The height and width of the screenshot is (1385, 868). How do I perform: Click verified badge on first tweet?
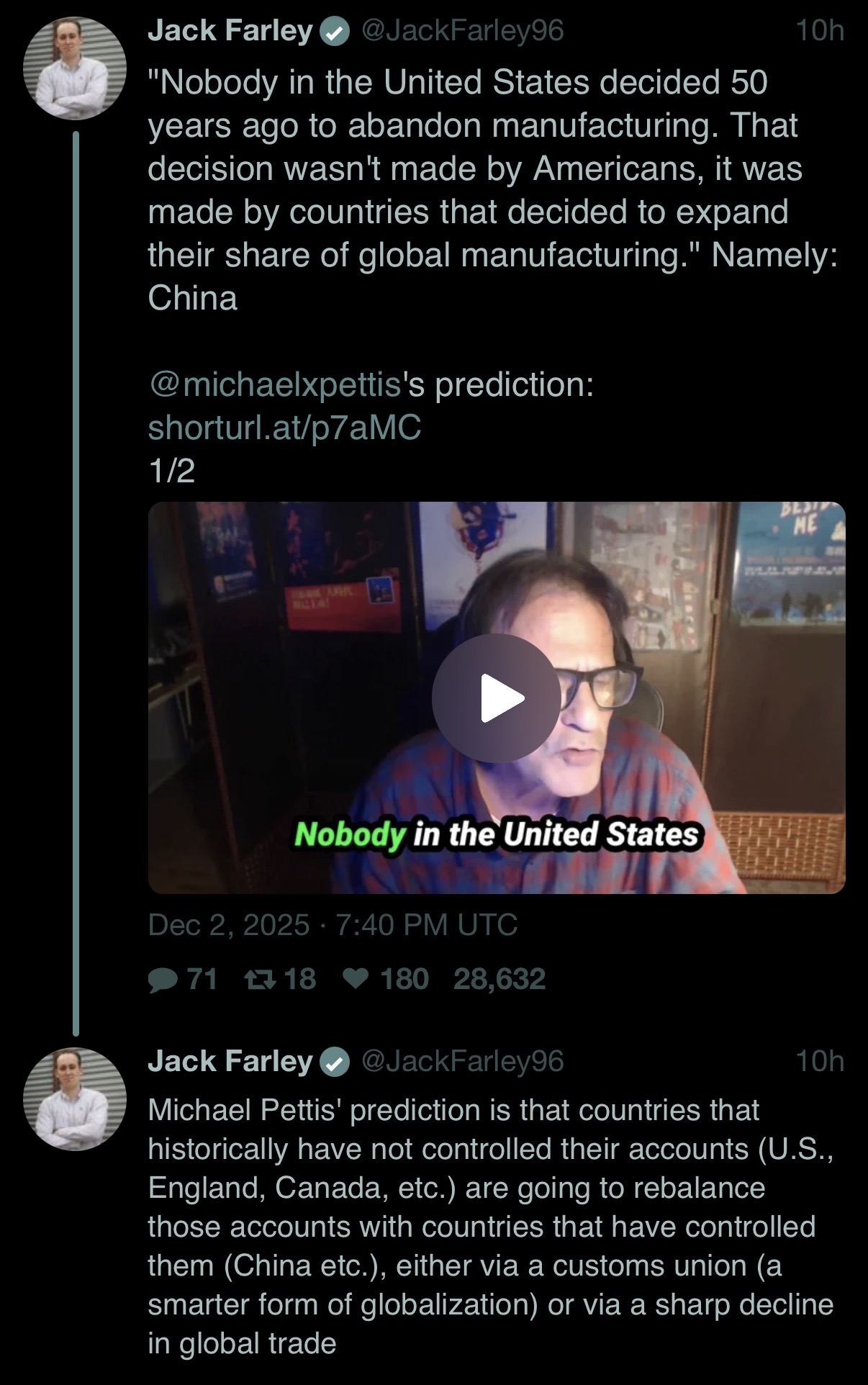tap(335, 32)
